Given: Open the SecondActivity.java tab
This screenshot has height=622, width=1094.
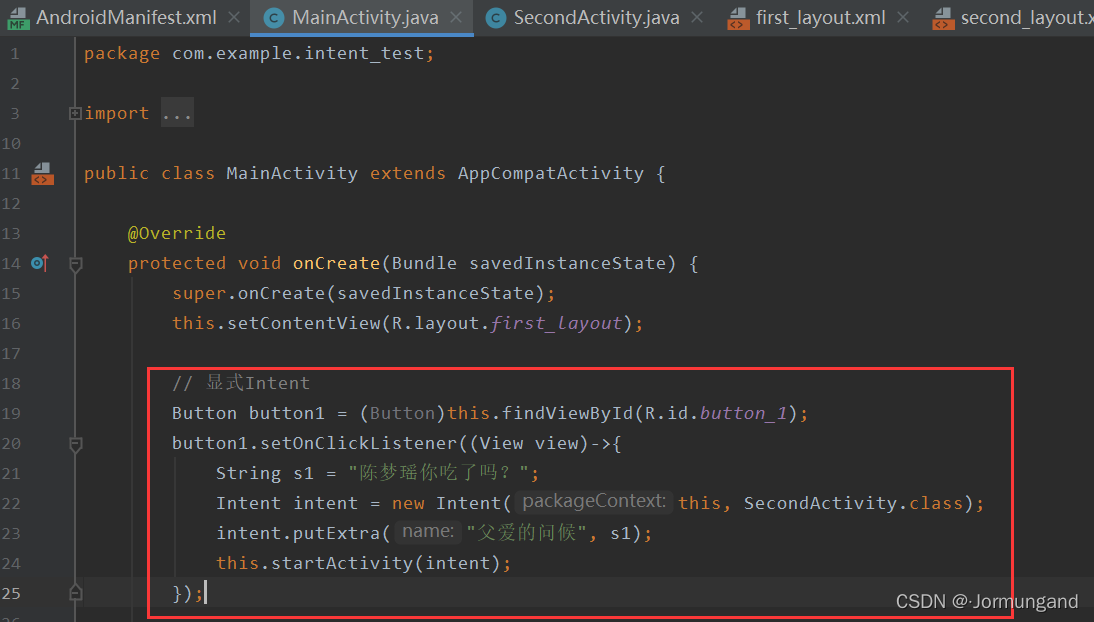Looking at the screenshot, I should pos(597,17).
